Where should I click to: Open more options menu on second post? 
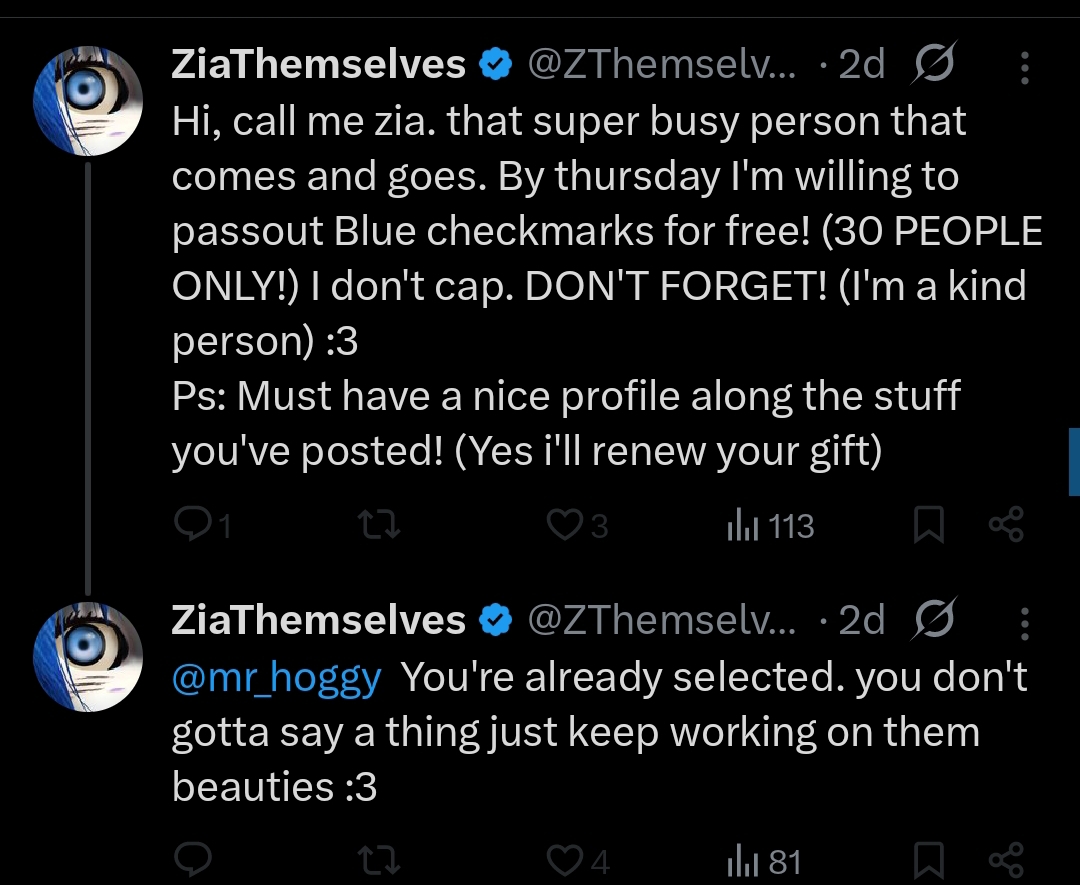tap(1025, 621)
